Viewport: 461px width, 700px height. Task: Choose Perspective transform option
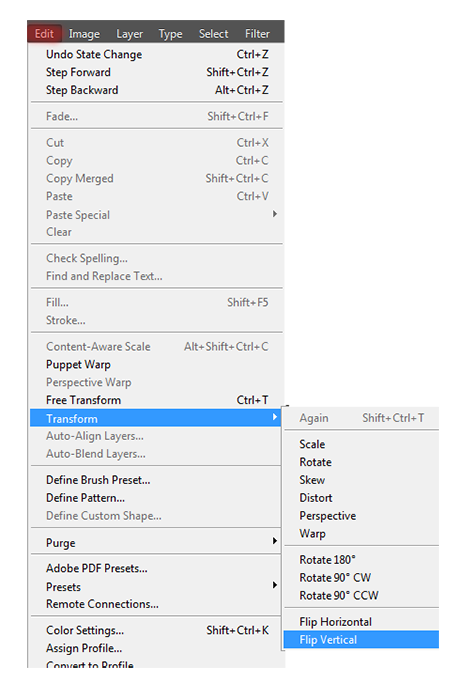pyautogui.click(x=361, y=516)
